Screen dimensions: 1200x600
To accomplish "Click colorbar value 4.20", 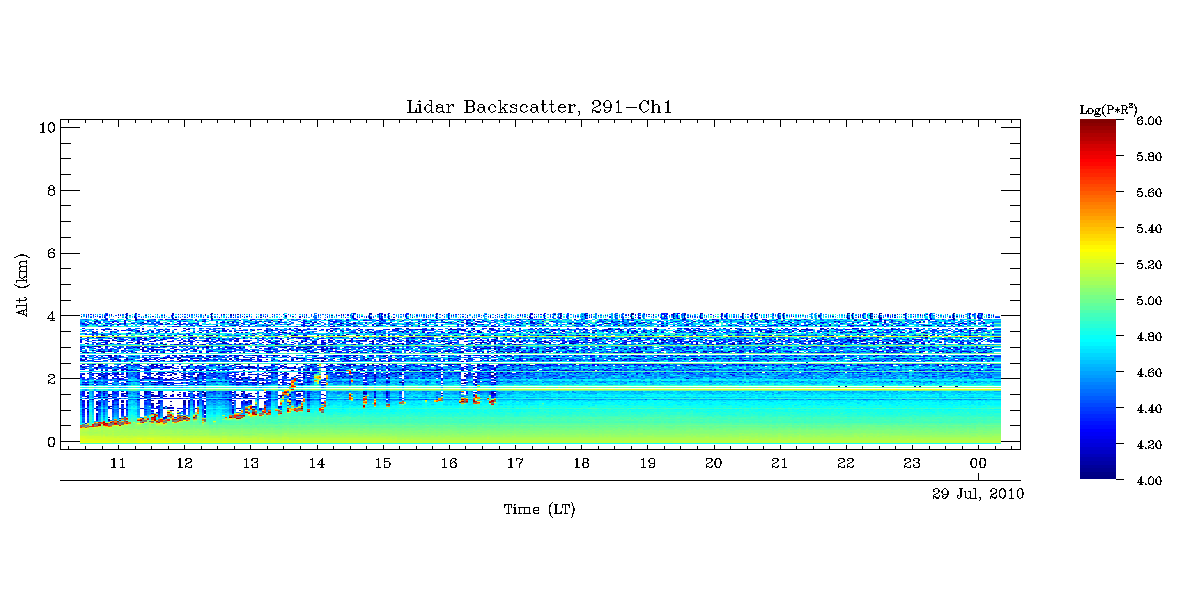I will pyautogui.click(x=1149, y=445).
